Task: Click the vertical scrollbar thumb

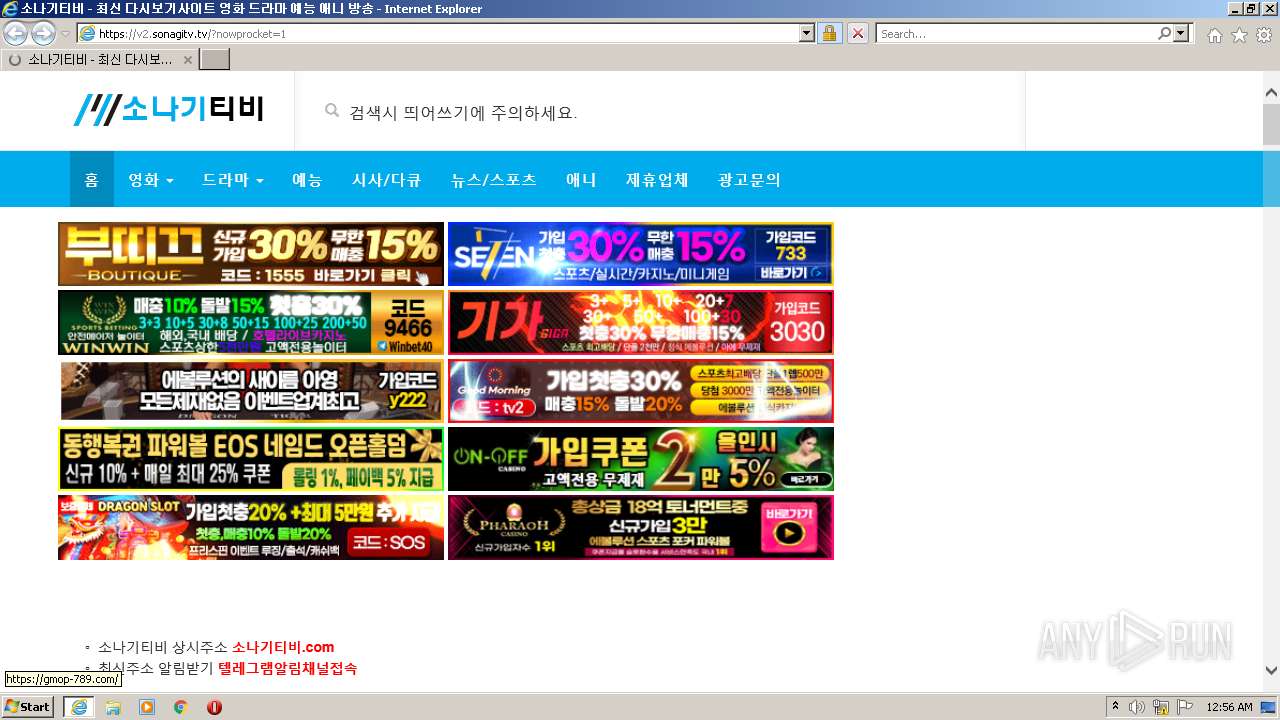Action: point(1271,124)
